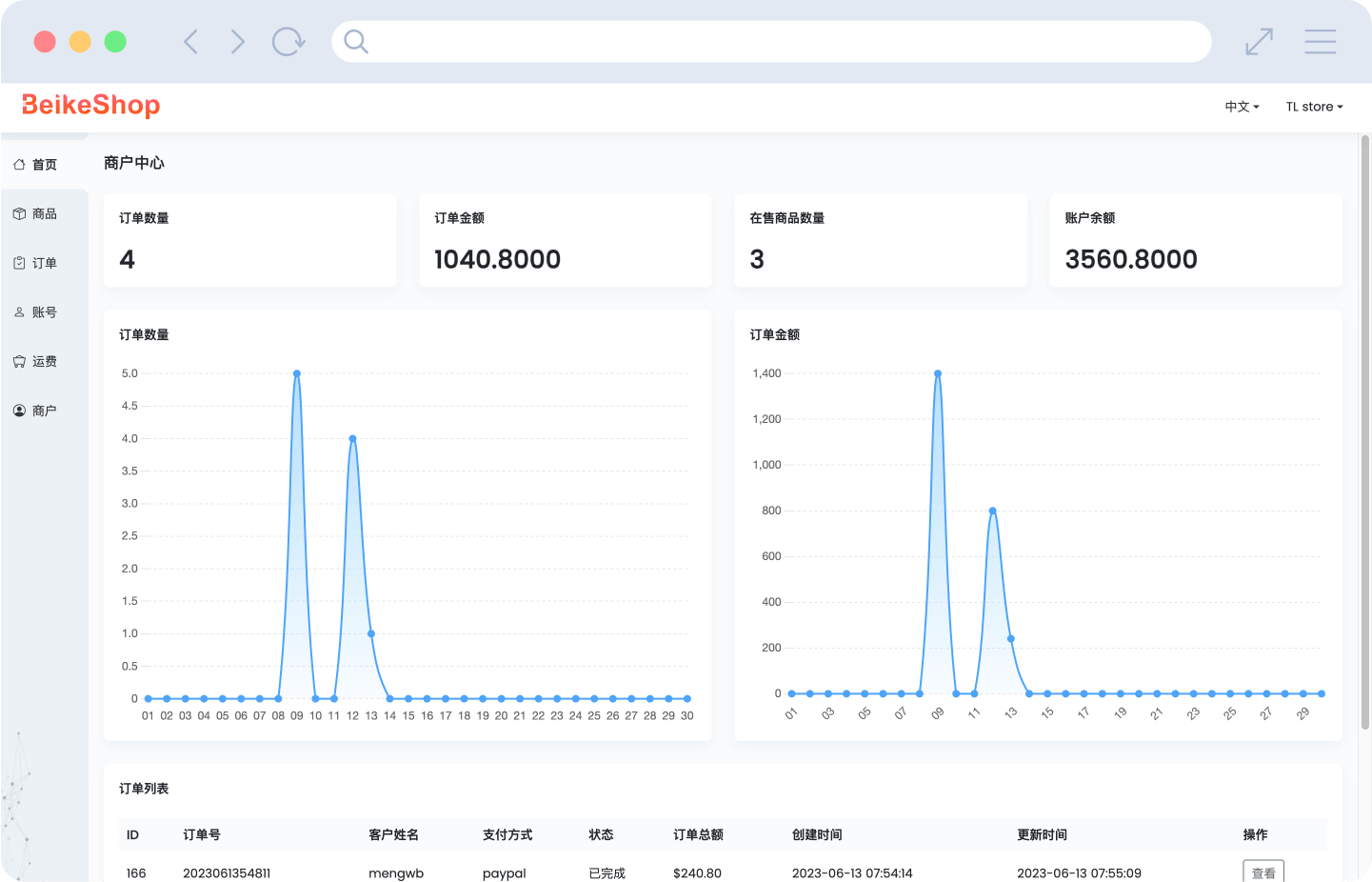Click the 商户中心 page heading

pyautogui.click(x=134, y=163)
